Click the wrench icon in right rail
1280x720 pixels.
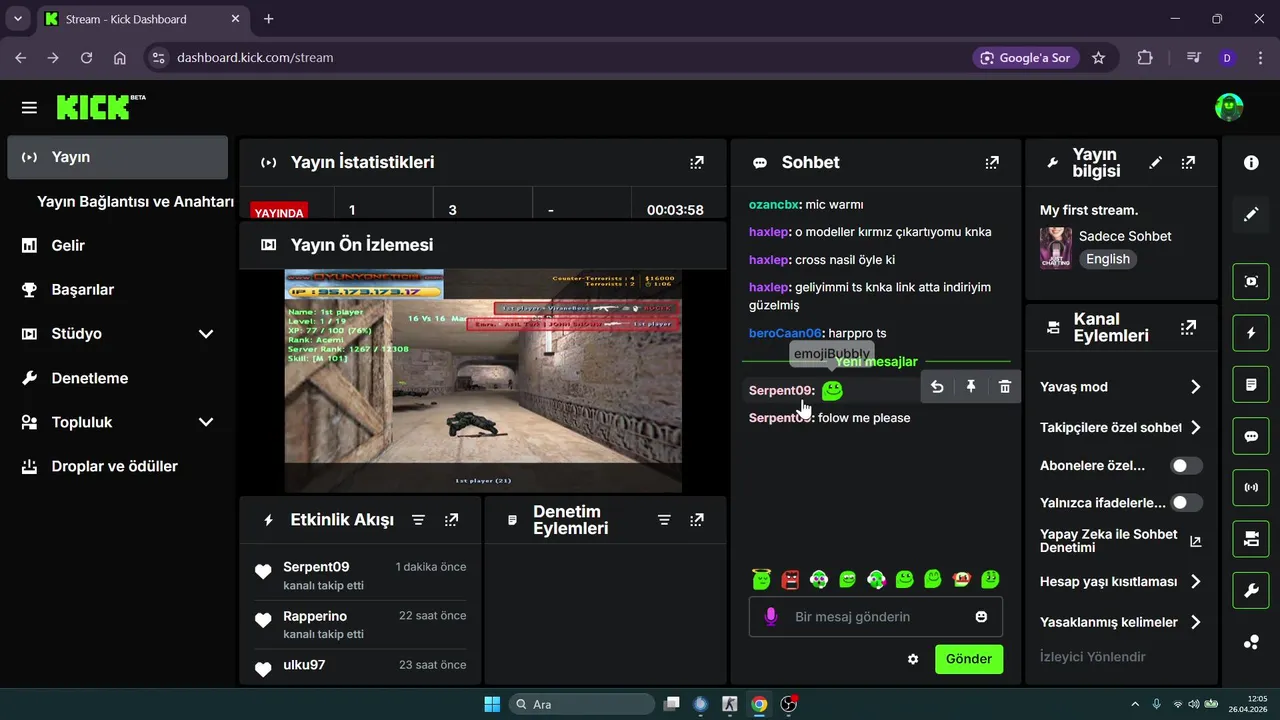[x=1251, y=591]
